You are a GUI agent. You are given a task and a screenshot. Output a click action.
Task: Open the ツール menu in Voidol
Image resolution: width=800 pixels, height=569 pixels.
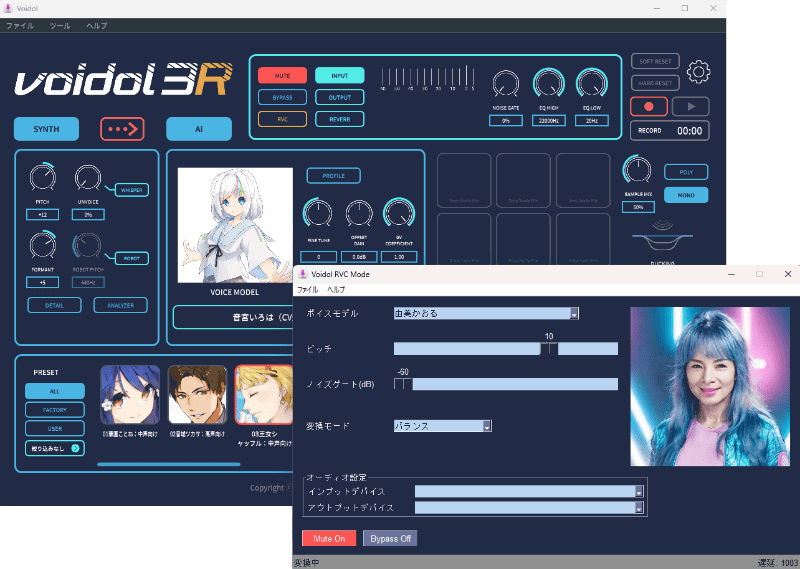60,26
